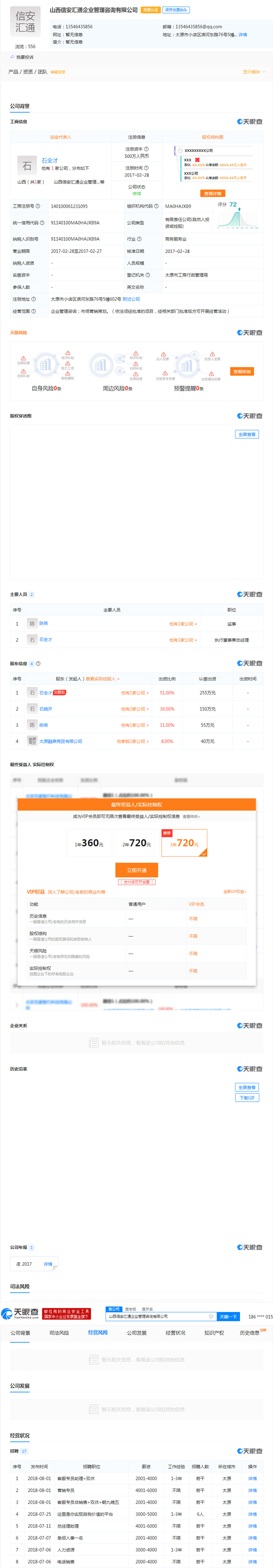Switch to 公司发展 nav tab
This screenshot has height=1568, width=273.
[x=136, y=1333]
